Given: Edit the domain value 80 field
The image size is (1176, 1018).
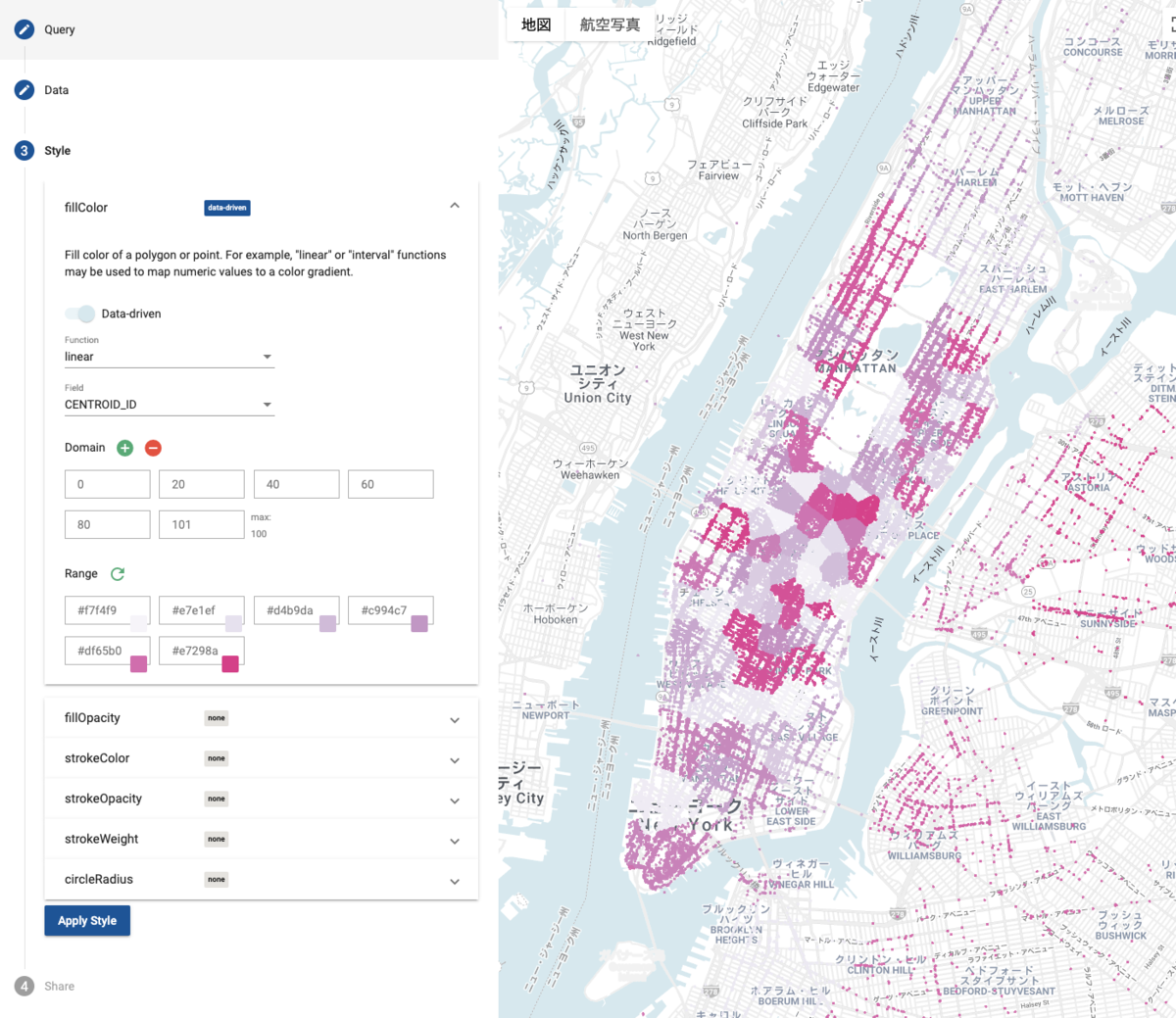Looking at the screenshot, I should pyautogui.click(x=108, y=524).
